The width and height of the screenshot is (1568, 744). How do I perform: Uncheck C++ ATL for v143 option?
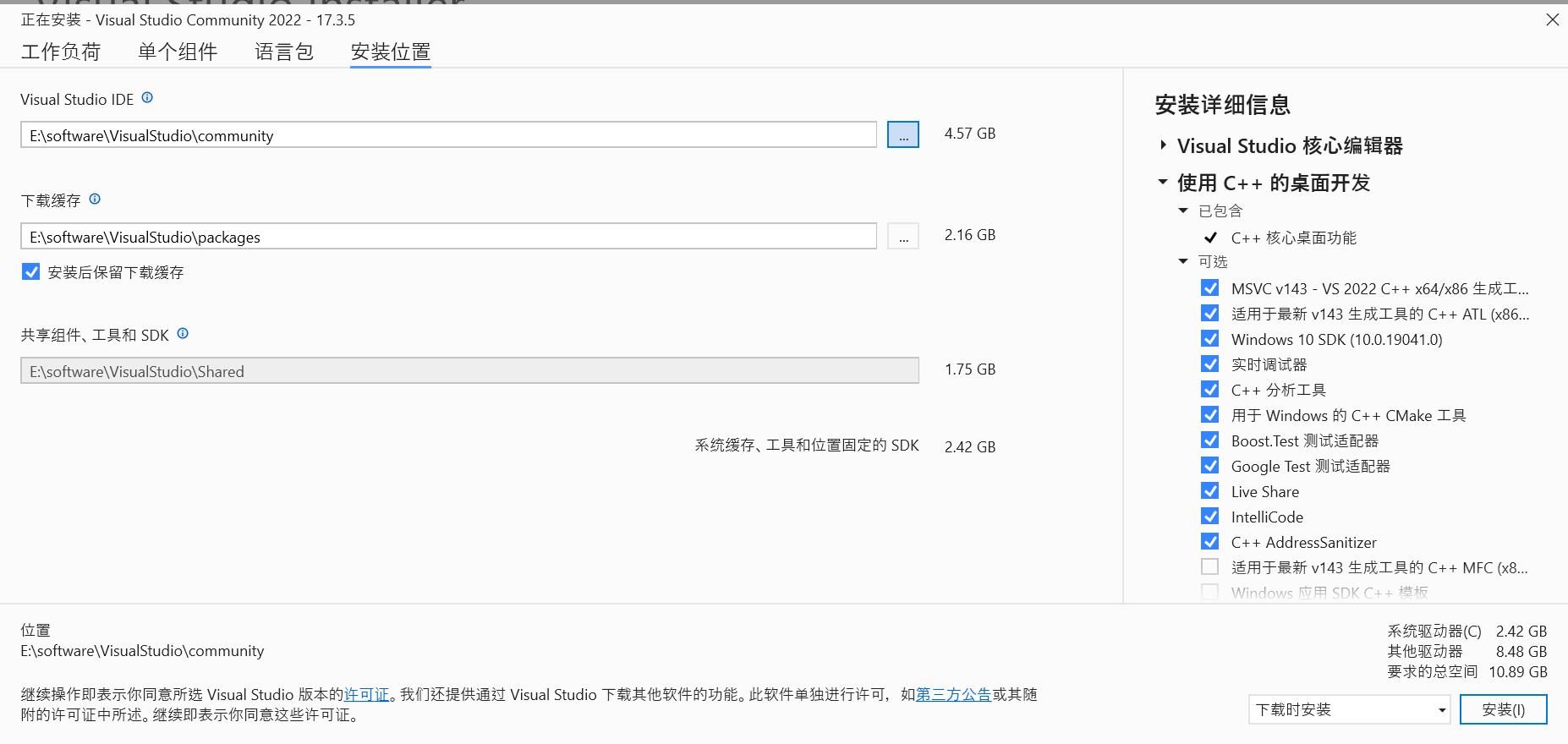1210,314
